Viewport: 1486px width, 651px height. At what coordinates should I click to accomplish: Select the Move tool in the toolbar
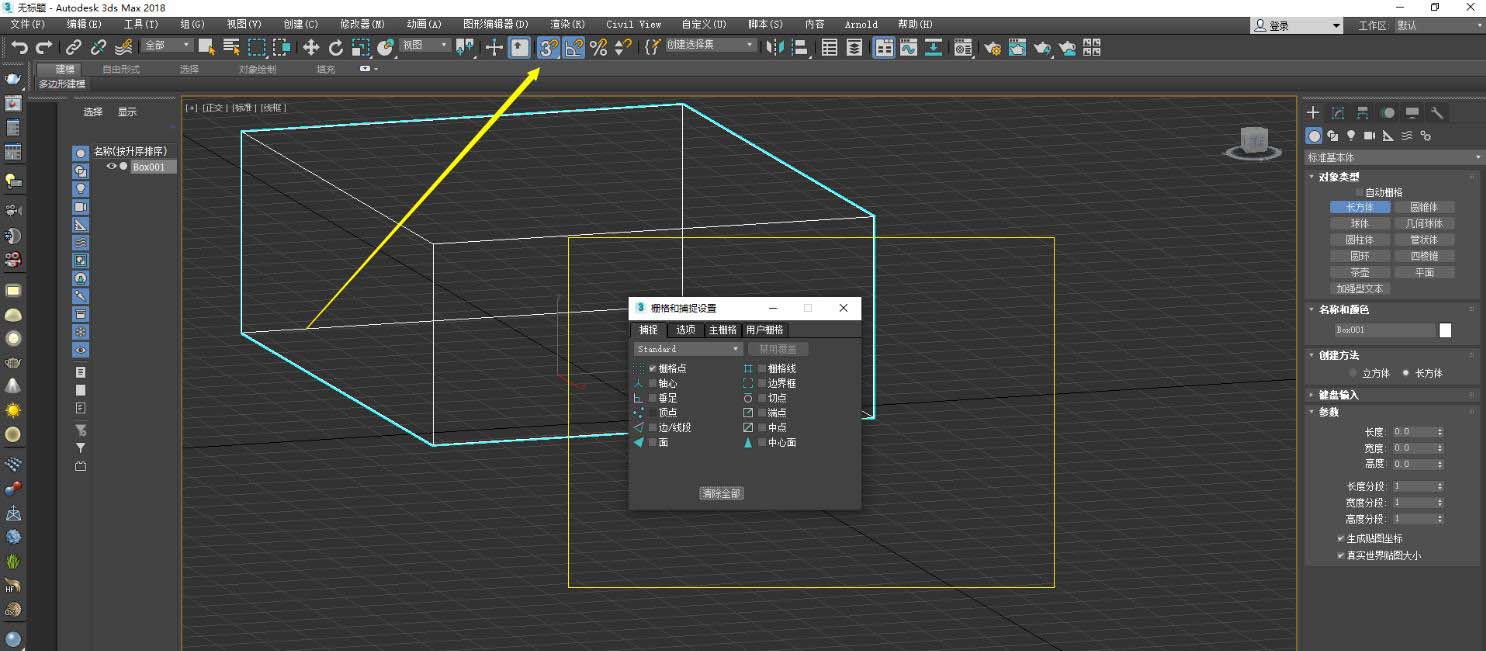click(x=311, y=47)
